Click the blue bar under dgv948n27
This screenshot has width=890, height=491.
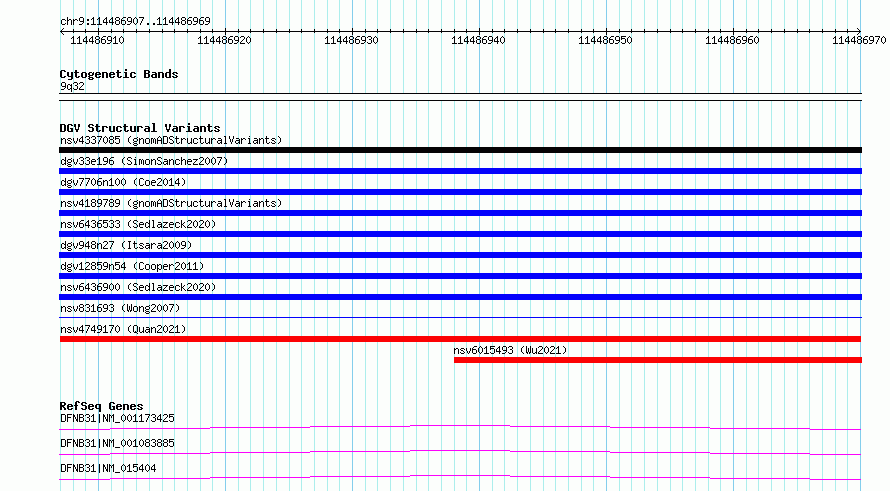[x=460, y=255]
